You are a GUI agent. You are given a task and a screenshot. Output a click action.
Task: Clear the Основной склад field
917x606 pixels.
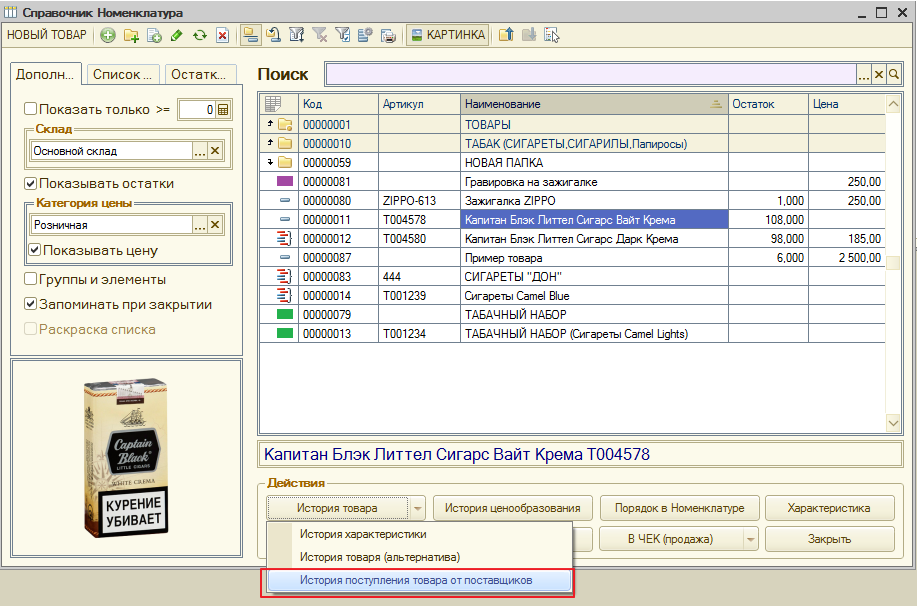215,151
